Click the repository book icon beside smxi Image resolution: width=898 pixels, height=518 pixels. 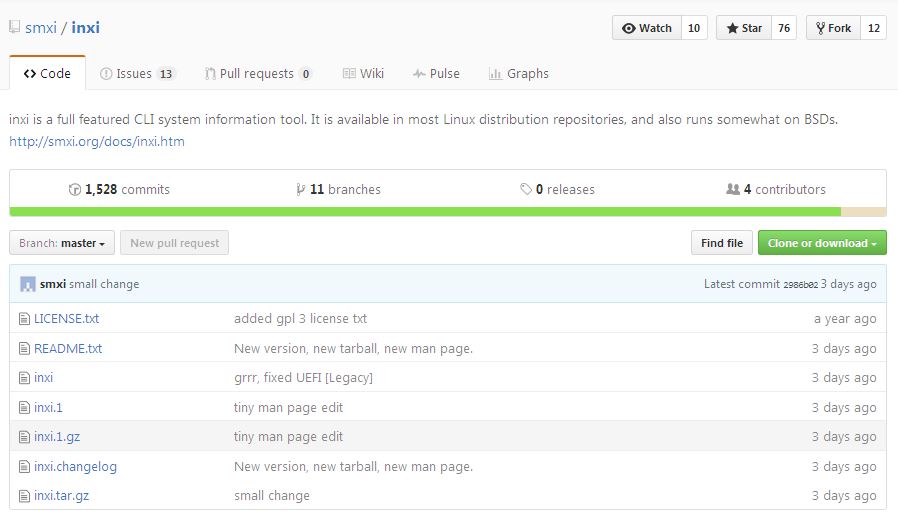tap(14, 27)
